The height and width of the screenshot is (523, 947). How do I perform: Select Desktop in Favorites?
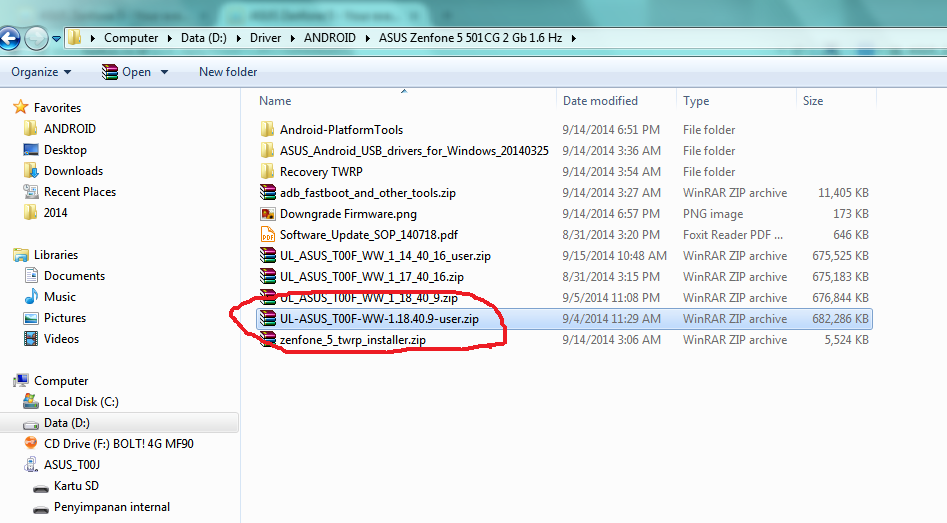(x=65, y=150)
